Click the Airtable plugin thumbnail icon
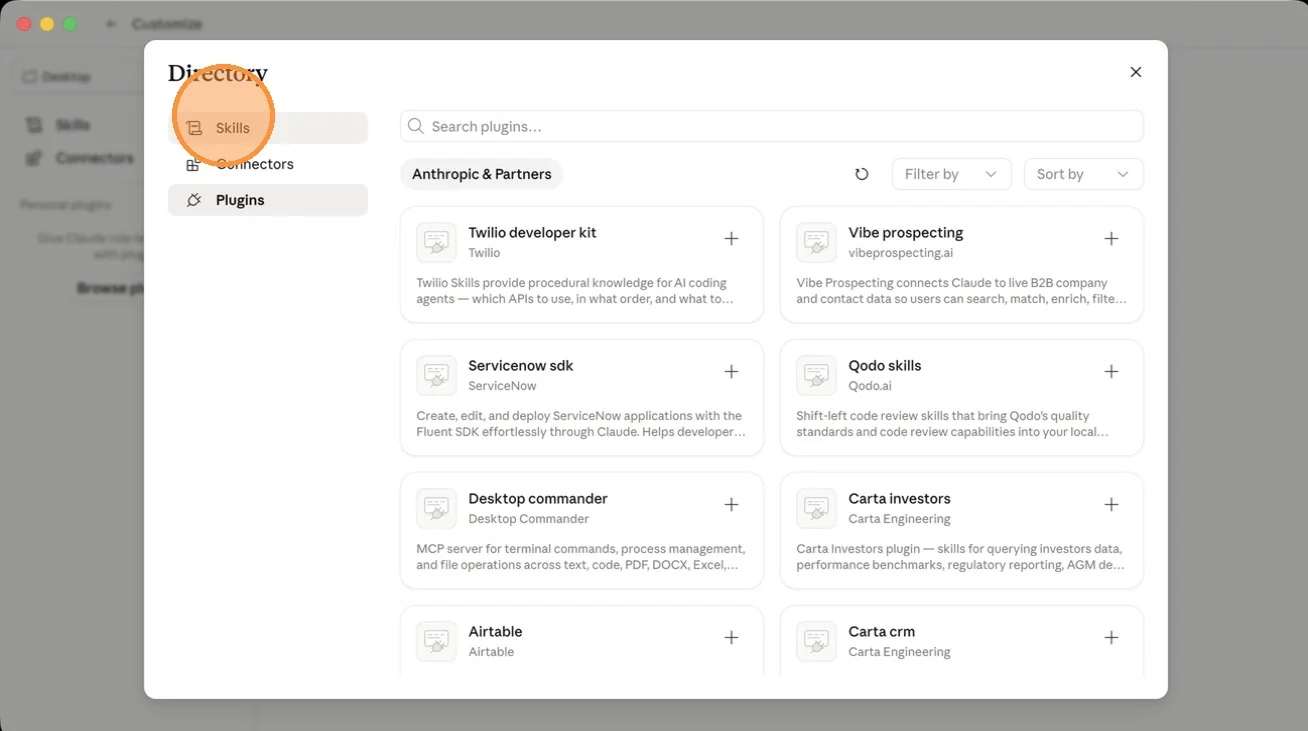 (x=436, y=641)
